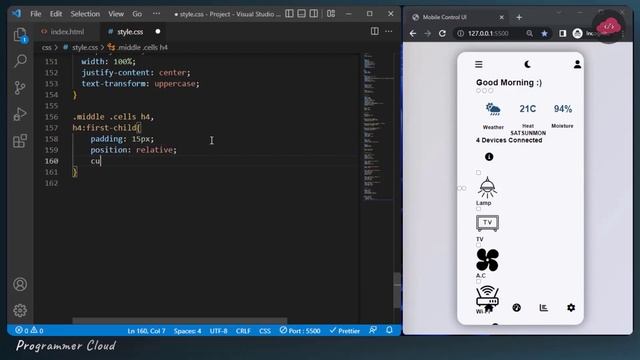Viewport: 640px width, 360px height.
Task: Switch to the style.css editor tab
Action: pyautogui.click(x=130, y=32)
